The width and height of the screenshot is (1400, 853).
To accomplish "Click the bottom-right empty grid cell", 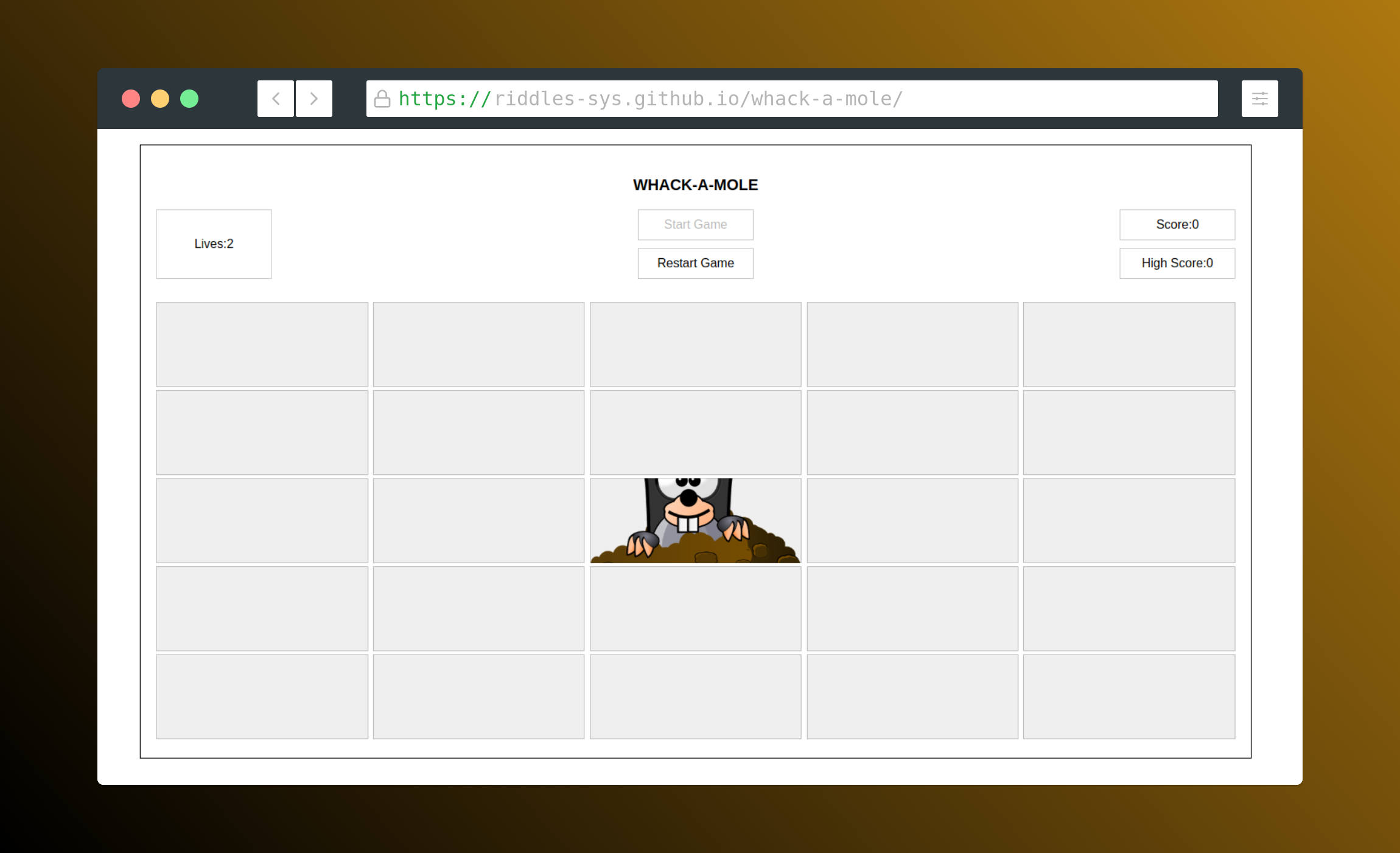I will (x=1129, y=697).
